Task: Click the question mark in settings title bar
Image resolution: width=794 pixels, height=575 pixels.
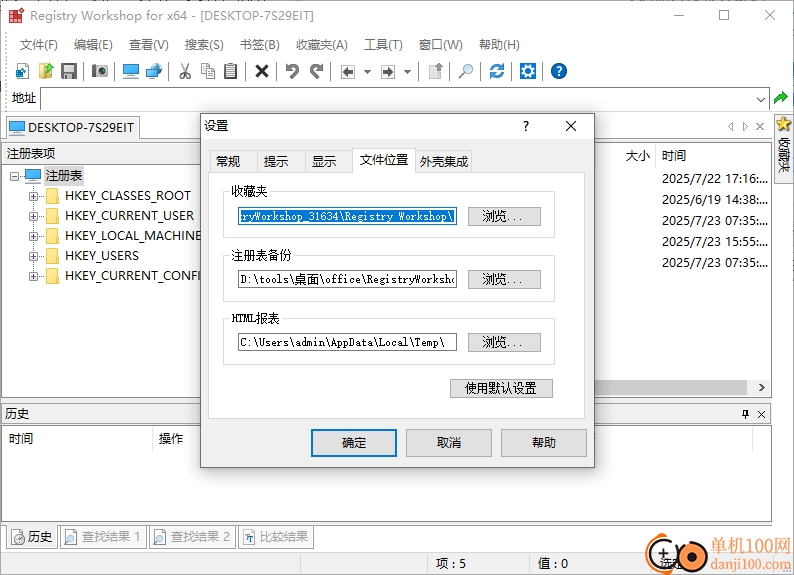Action: 526,126
